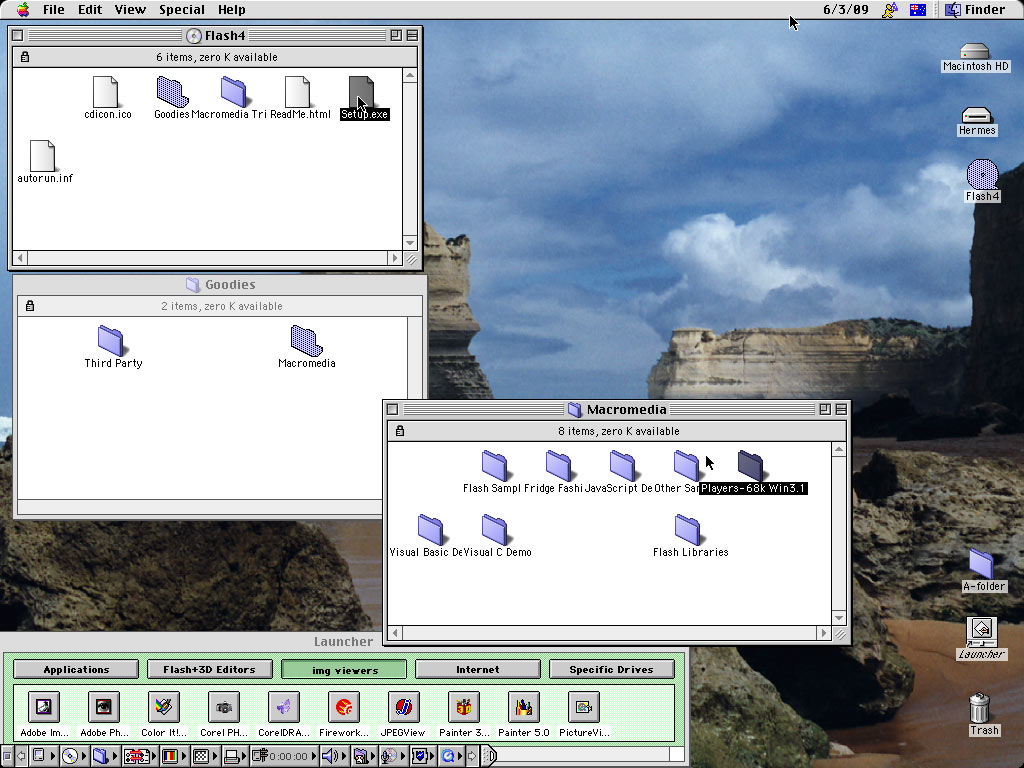Select the autorun.inf file
This screenshot has width=1024, height=768.
43,157
